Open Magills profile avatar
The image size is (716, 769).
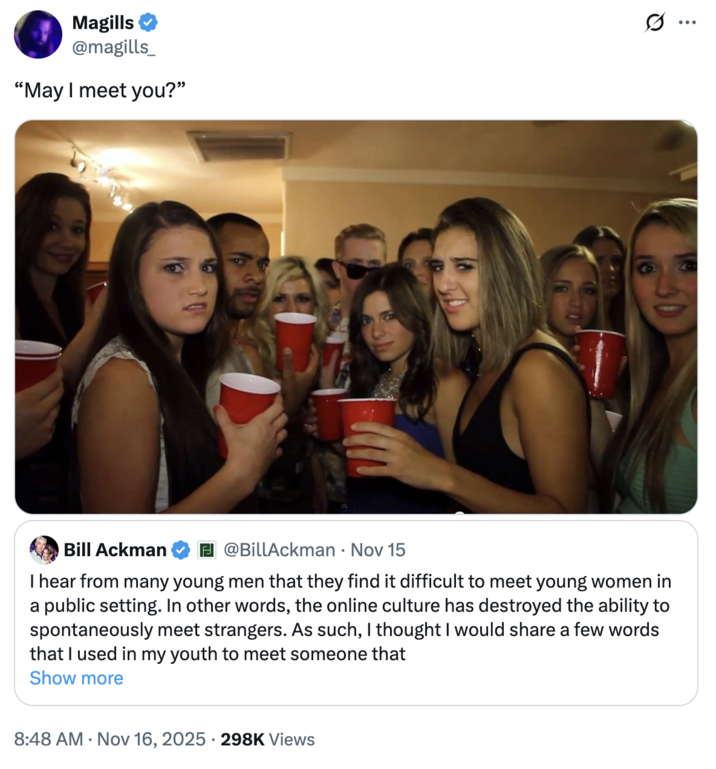click(x=38, y=34)
